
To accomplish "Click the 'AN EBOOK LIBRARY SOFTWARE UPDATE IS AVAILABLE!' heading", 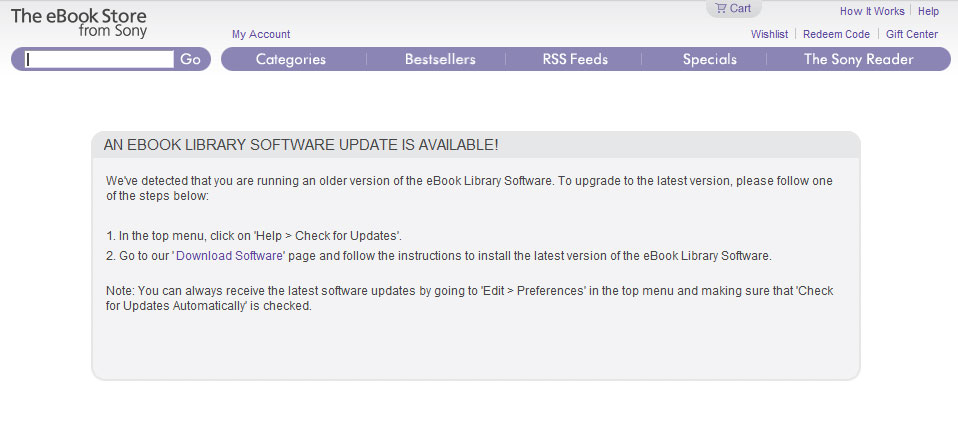I will [x=301, y=145].
